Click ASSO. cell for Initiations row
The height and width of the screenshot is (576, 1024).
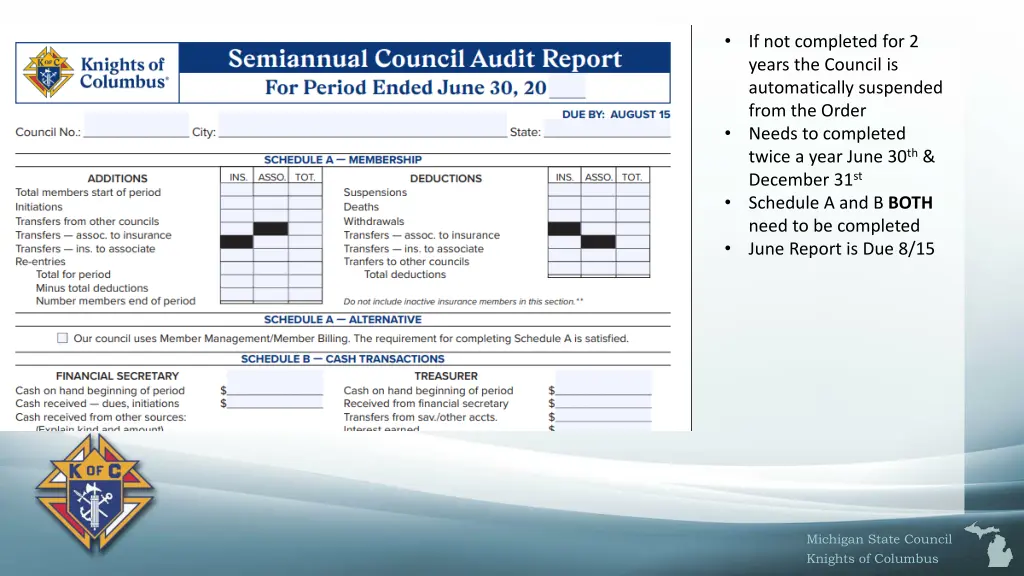[270, 203]
